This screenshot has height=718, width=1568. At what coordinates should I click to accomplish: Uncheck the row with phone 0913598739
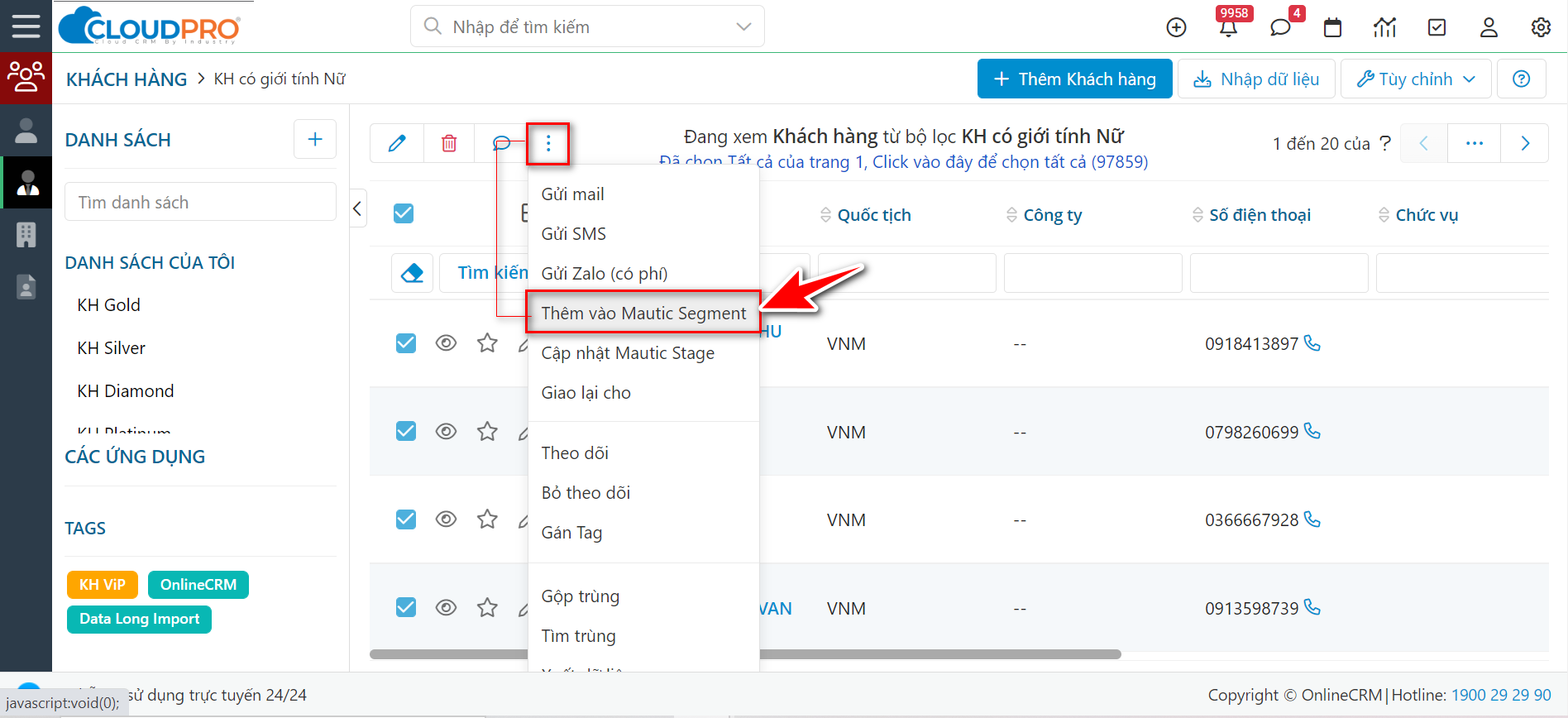[x=406, y=607]
